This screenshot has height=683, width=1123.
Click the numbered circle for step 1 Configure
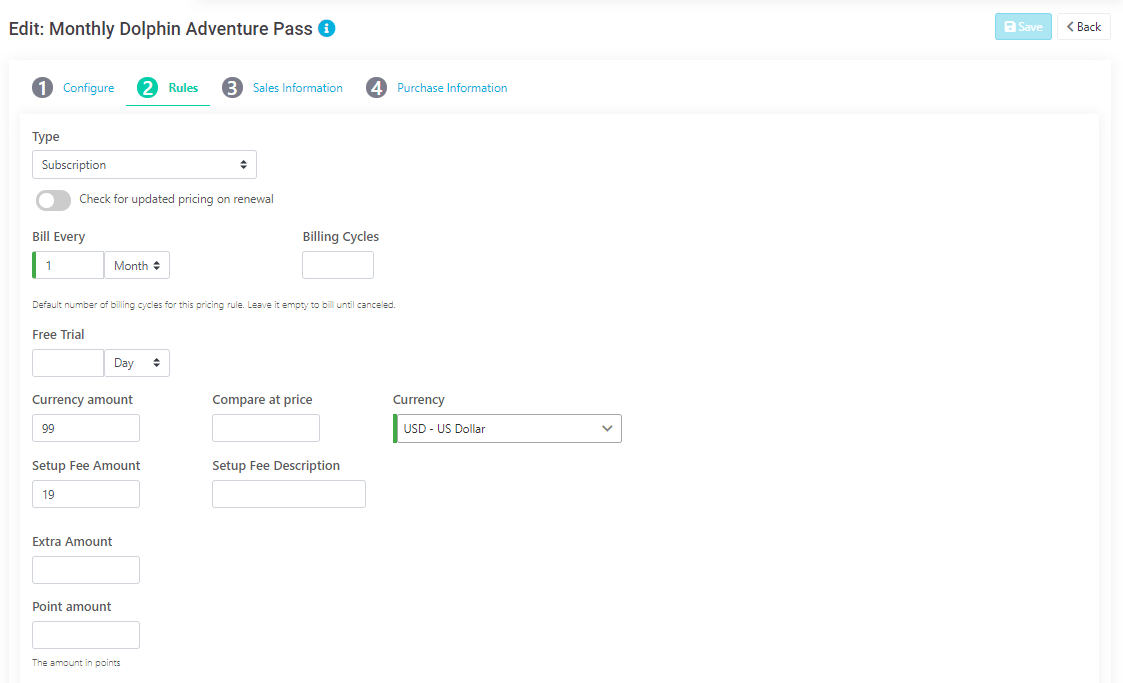[42, 87]
